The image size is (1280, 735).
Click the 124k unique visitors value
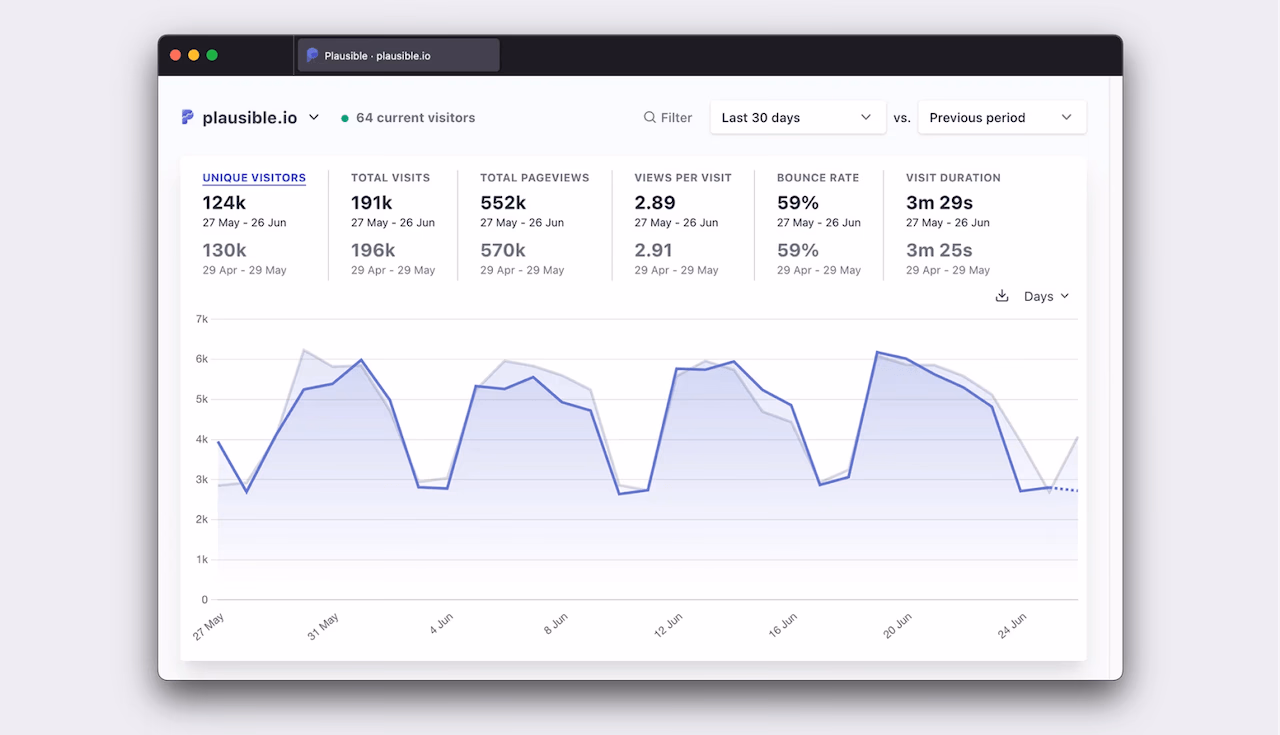point(224,203)
